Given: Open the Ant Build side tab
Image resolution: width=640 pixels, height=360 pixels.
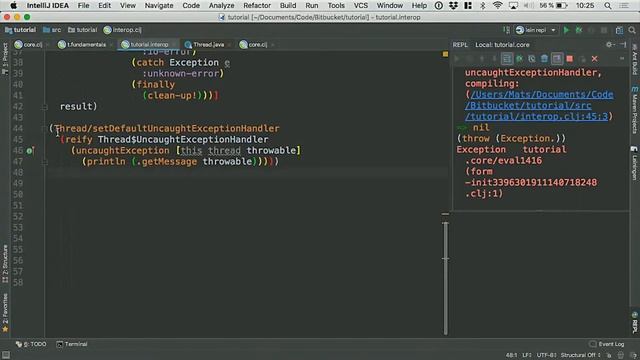Looking at the screenshot, I should tap(635, 59).
